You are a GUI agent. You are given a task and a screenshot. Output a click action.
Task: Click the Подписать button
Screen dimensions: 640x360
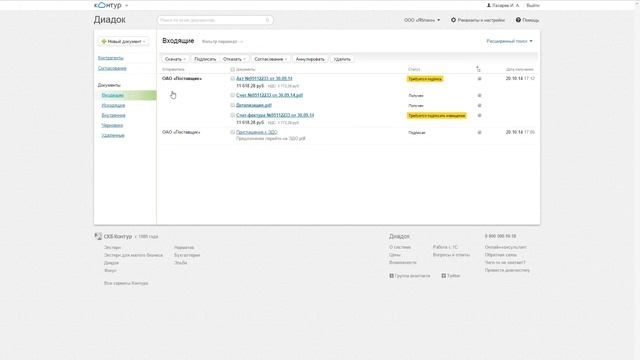point(205,59)
